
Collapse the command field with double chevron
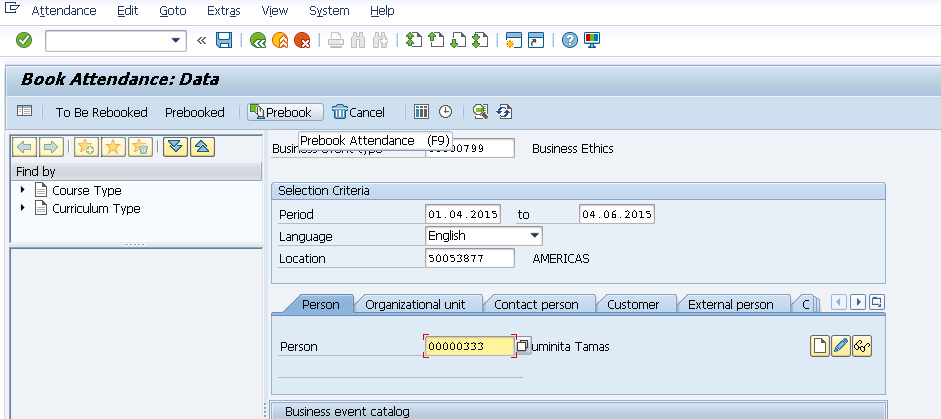[201, 40]
